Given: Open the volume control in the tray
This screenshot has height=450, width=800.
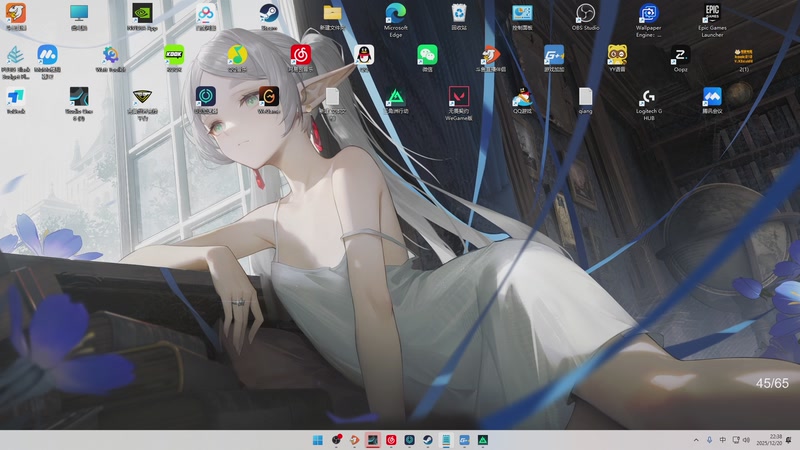Looking at the screenshot, I should click(x=746, y=440).
